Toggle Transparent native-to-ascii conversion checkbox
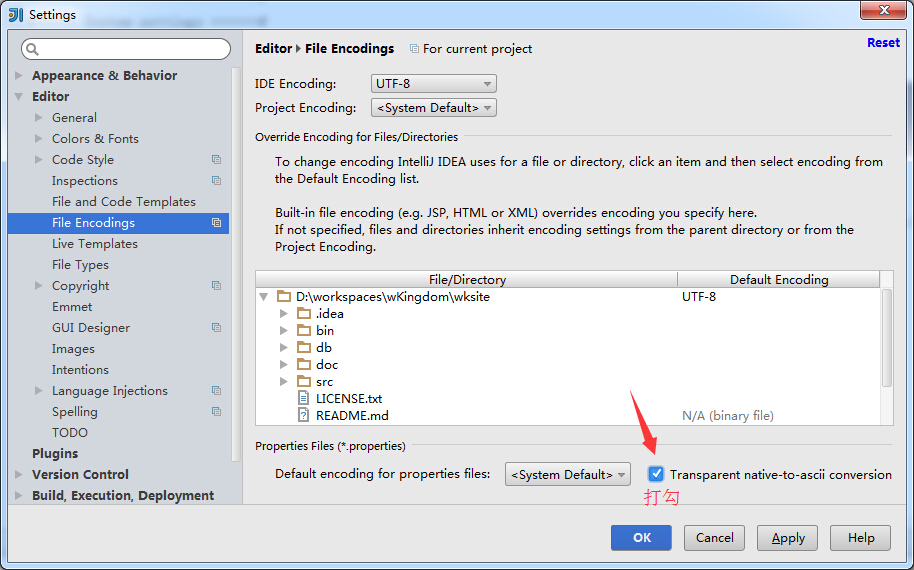The width and height of the screenshot is (914, 570). [x=656, y=474]
